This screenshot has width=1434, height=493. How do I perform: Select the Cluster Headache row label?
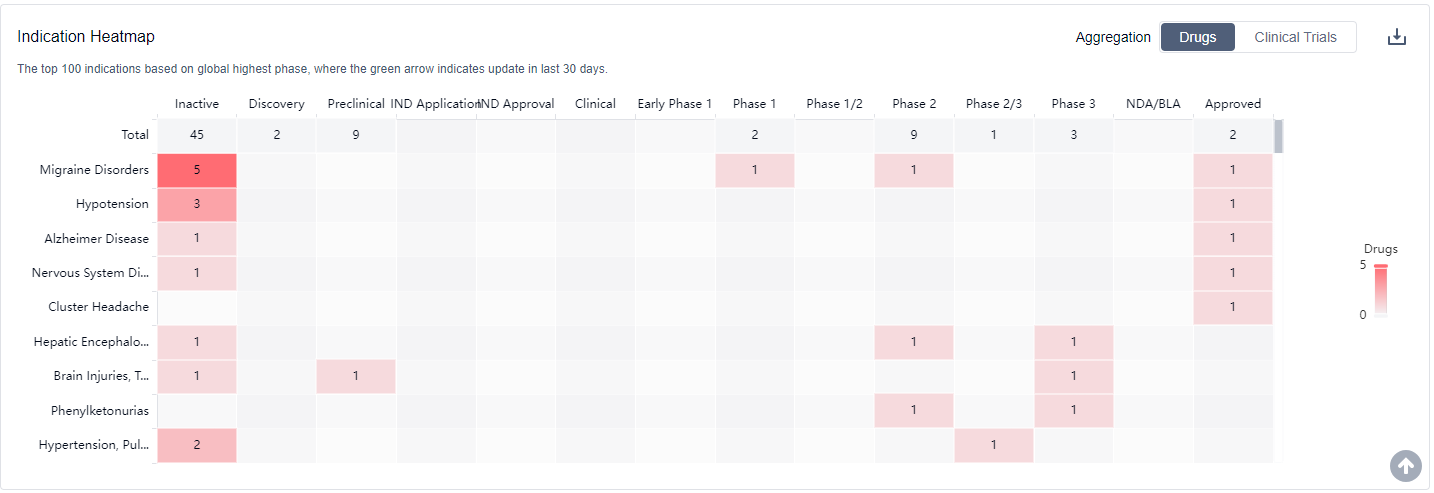98,307
